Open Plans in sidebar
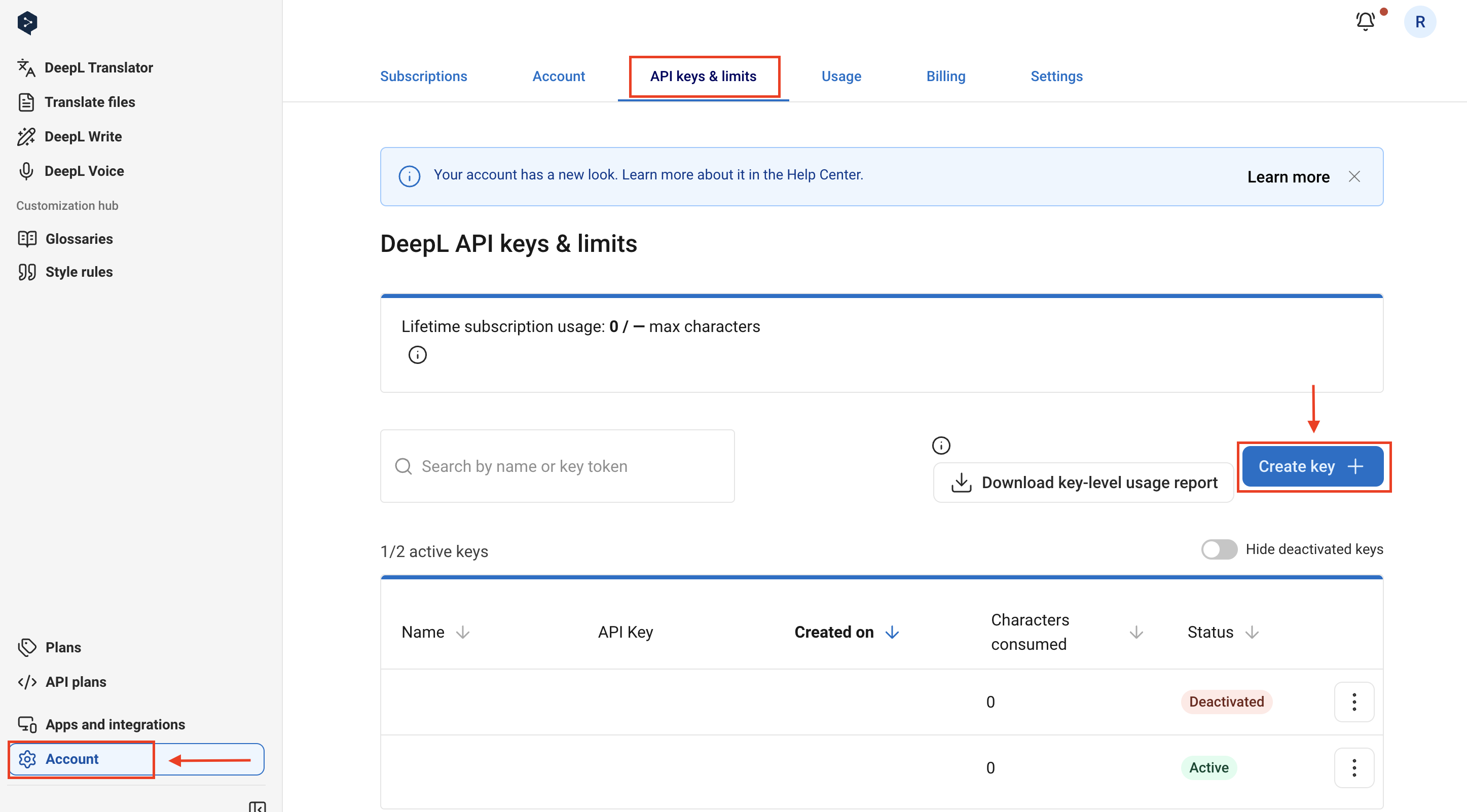 (x=49, y=647)
